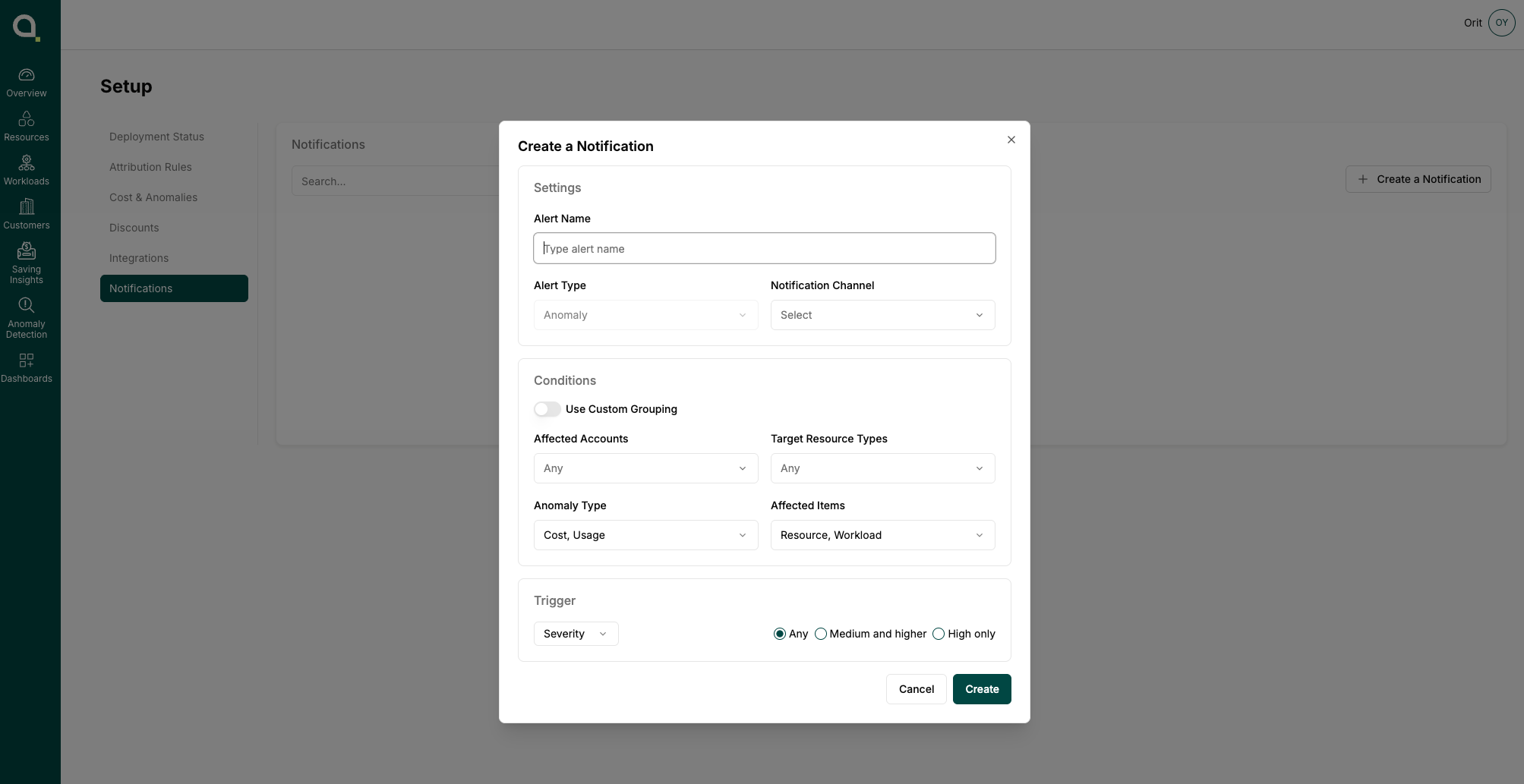Click the Alert Name input field
This screenshot has height=784, width=1524.
(764, 248)
